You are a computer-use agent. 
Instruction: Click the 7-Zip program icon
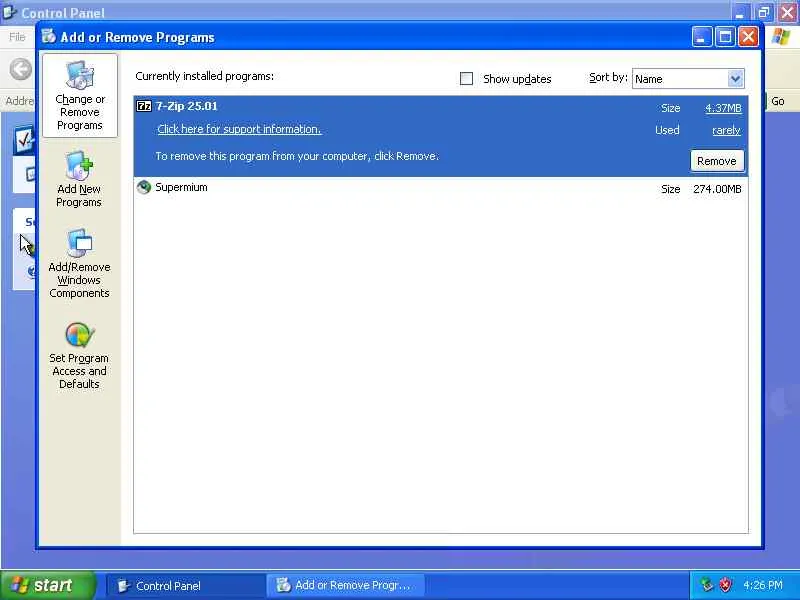(x=144, y=106)
